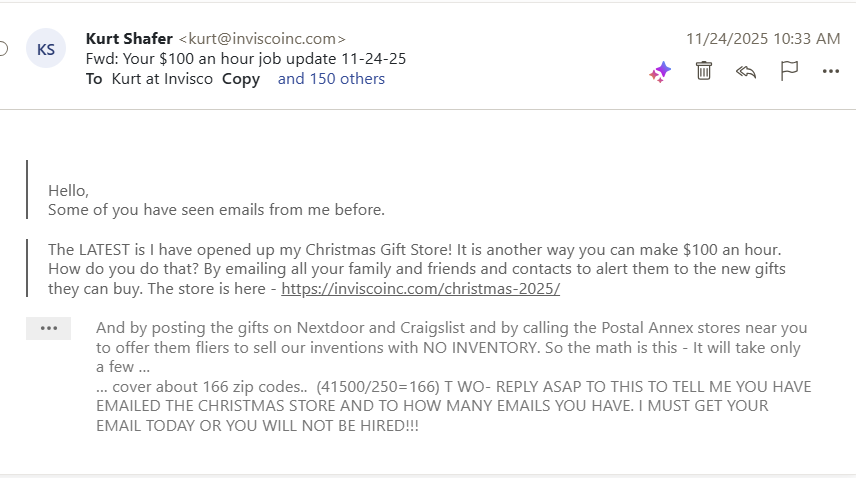The height and width of the screenshot is (478, 856).
Task: Click the paragraph starting "The LATEST is"
Action: [414, 249]
